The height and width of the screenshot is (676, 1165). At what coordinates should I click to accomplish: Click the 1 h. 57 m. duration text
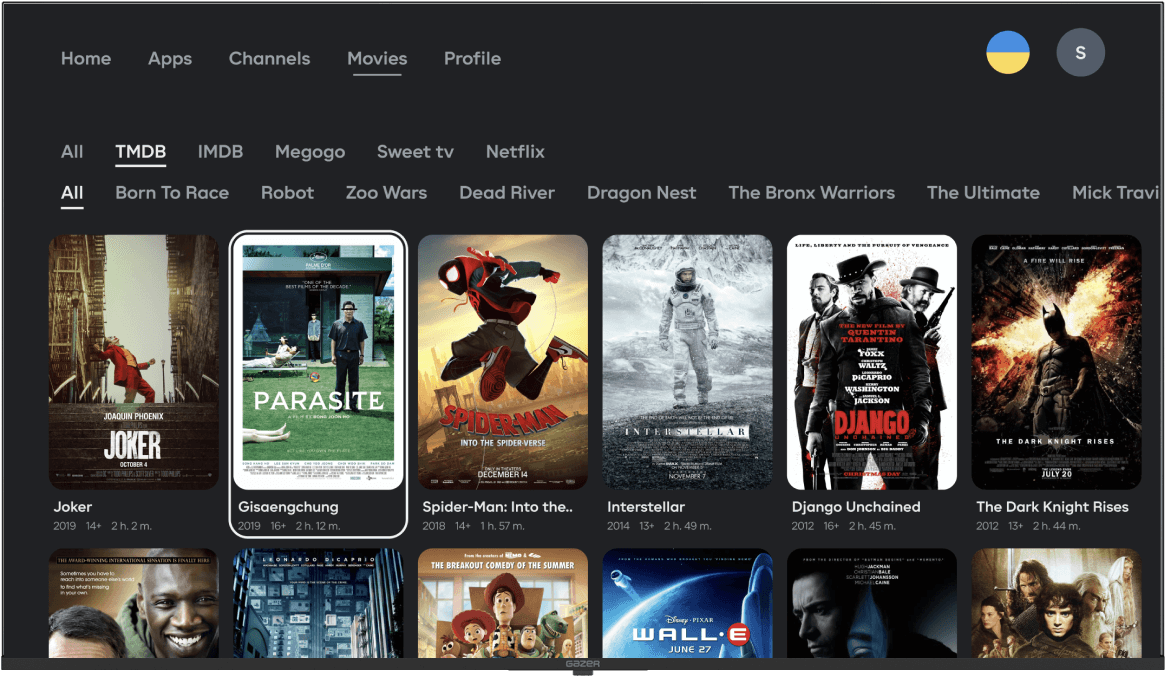click(x=502, y=526)
